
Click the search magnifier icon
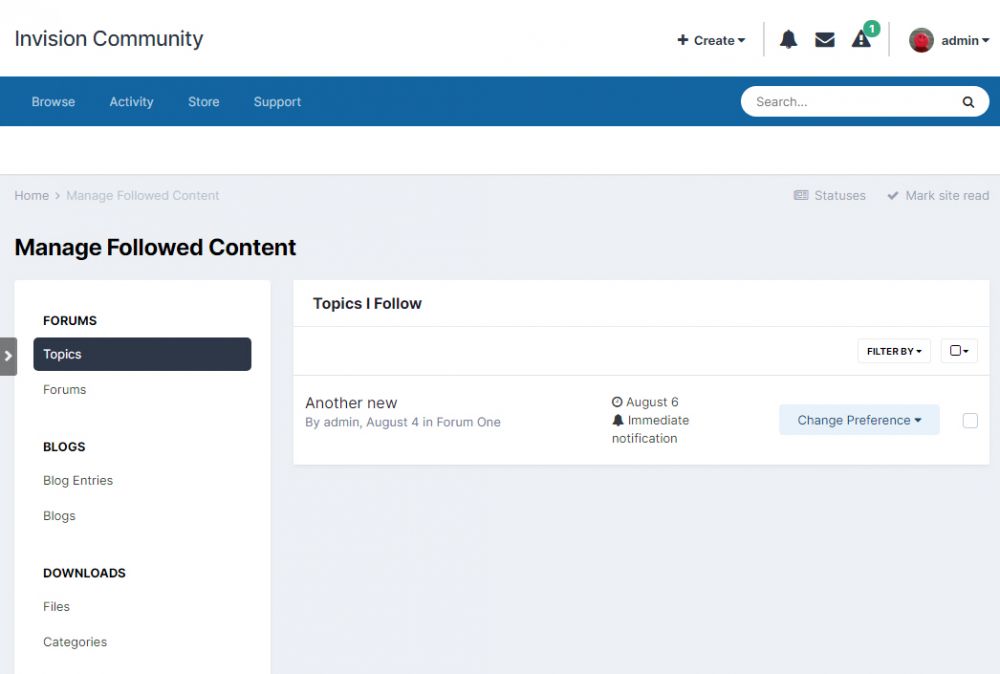tap(967, 102)
